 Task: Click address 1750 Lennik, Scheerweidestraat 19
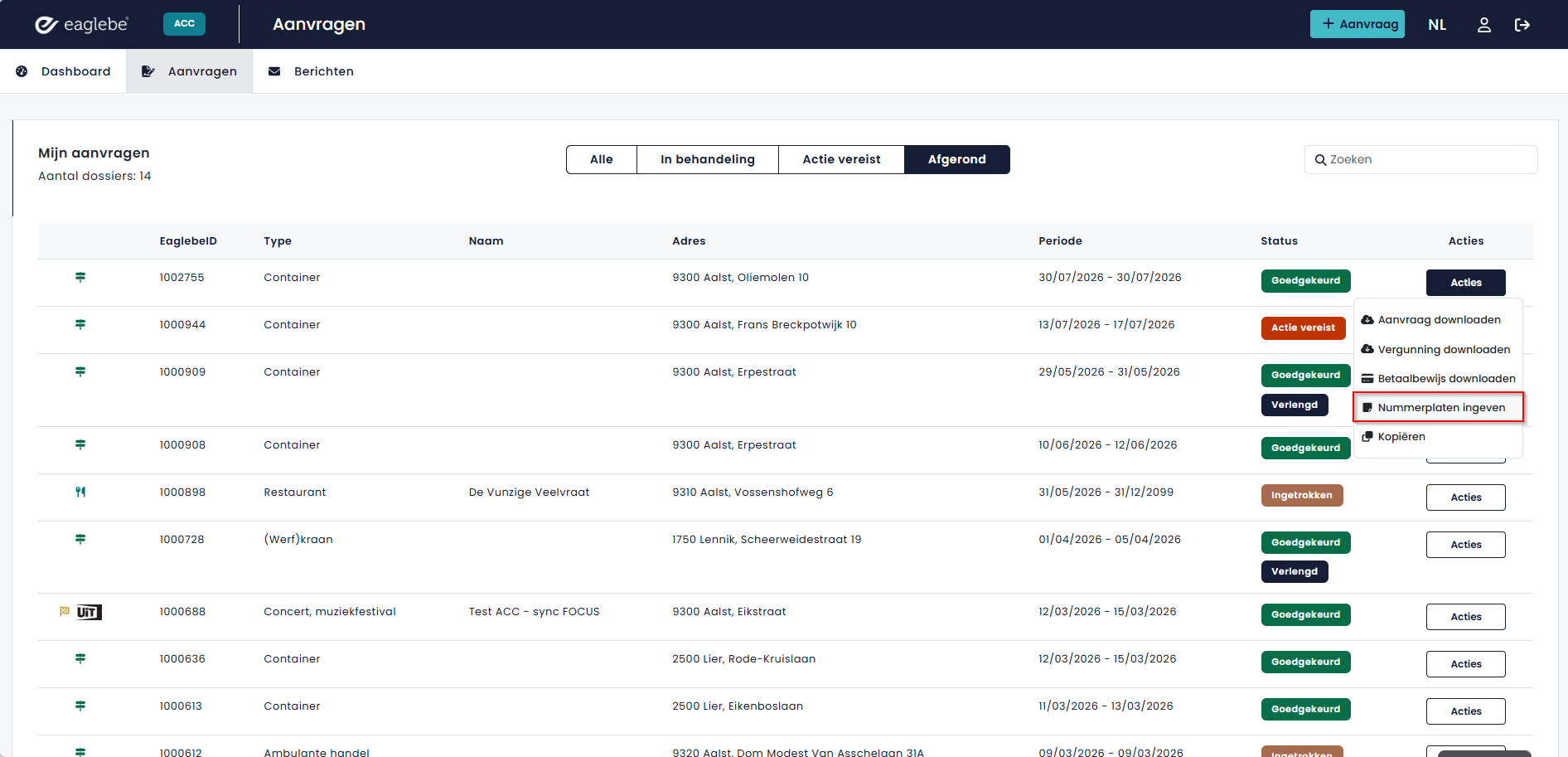click(x=767, y=540)
